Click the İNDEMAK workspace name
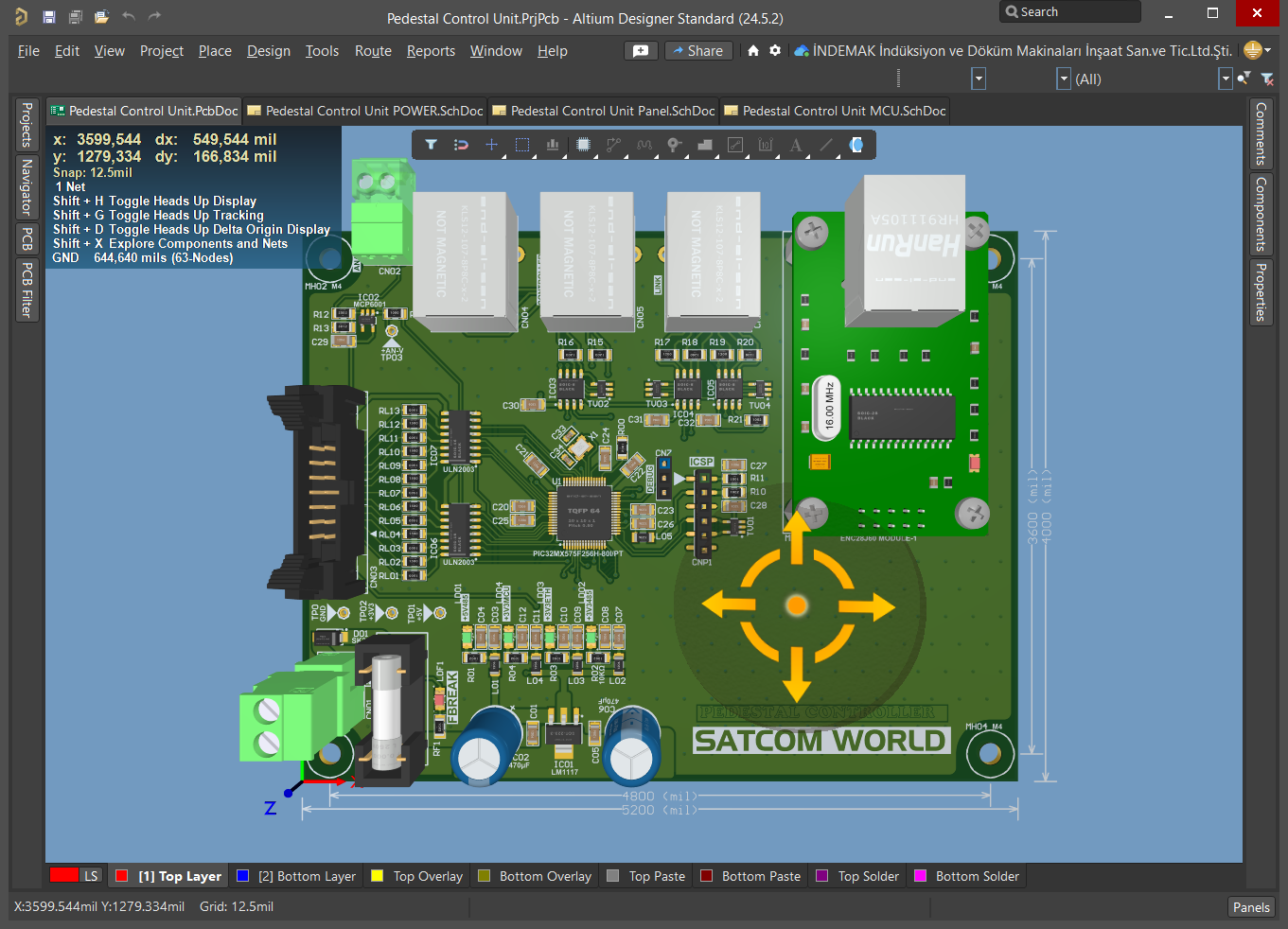This screenshot has height=929, width=1288. point(1022,50)
